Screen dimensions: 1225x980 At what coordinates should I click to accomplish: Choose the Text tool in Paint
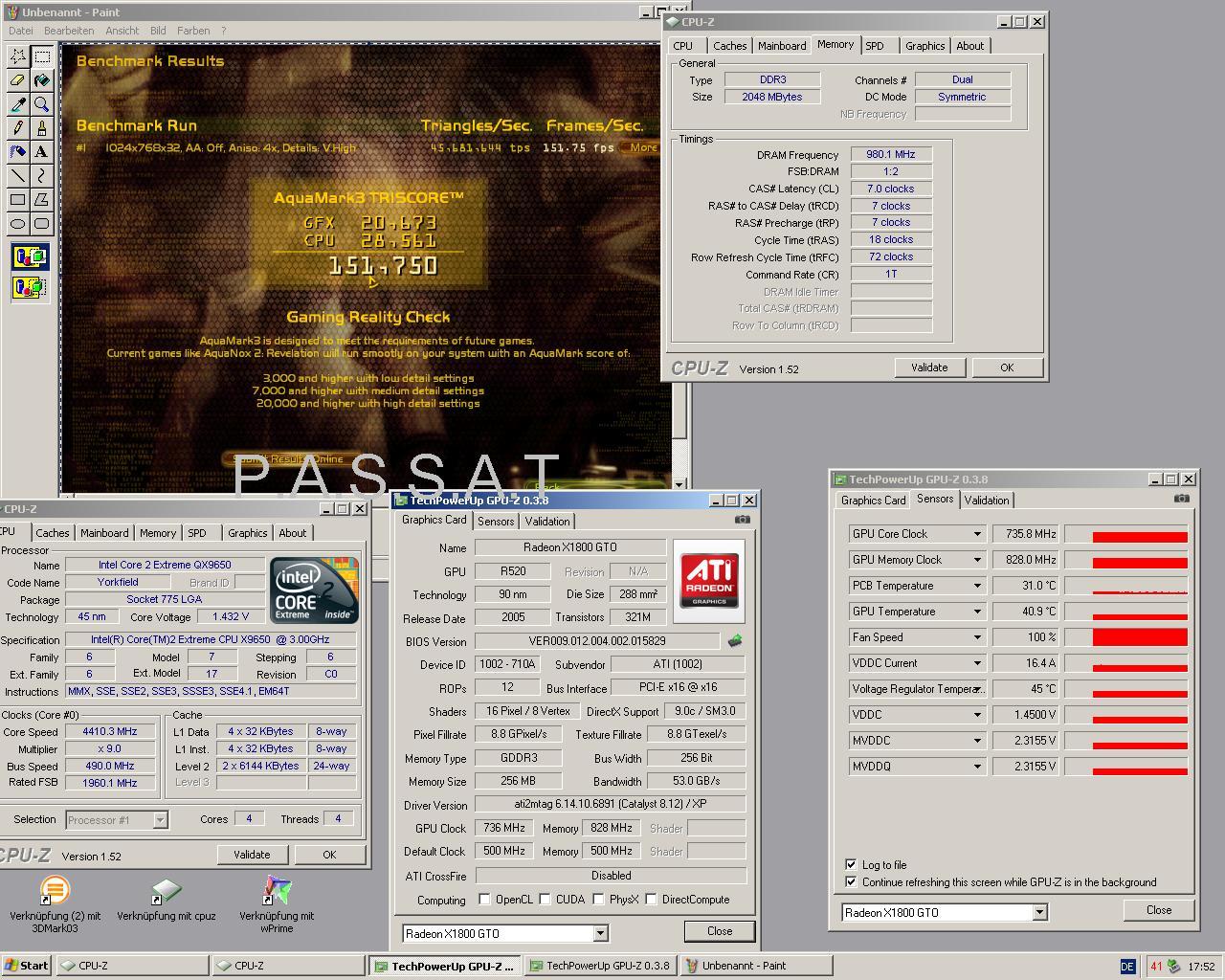pos(42,152)
